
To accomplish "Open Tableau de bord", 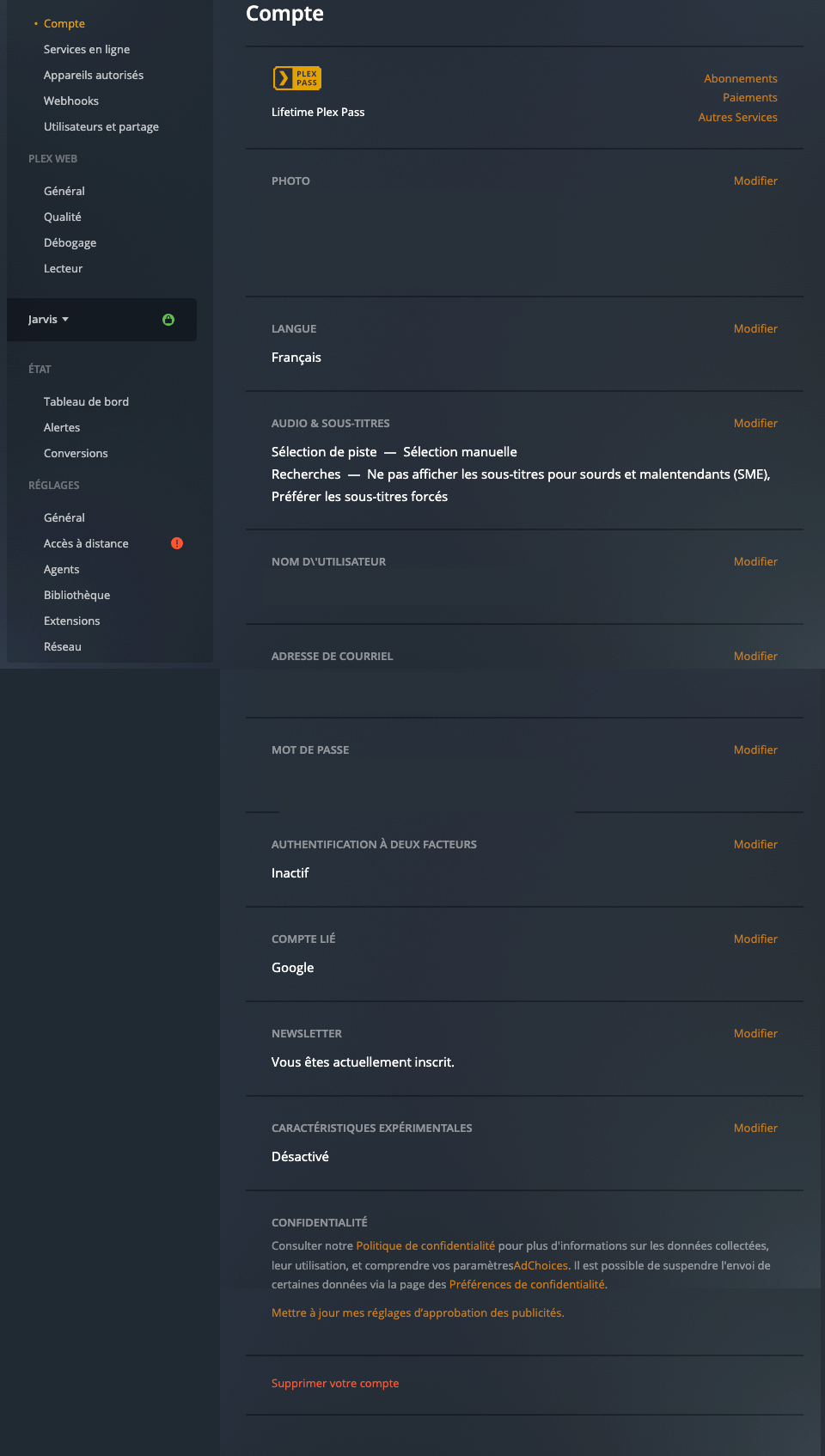I will [x=86, y=401].
